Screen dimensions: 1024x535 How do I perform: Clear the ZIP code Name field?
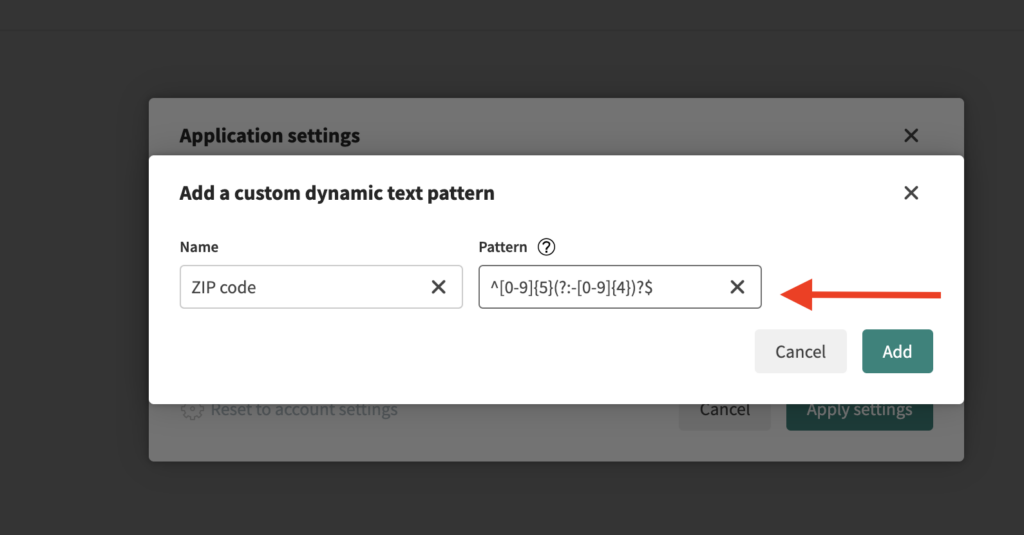[438, 287]
